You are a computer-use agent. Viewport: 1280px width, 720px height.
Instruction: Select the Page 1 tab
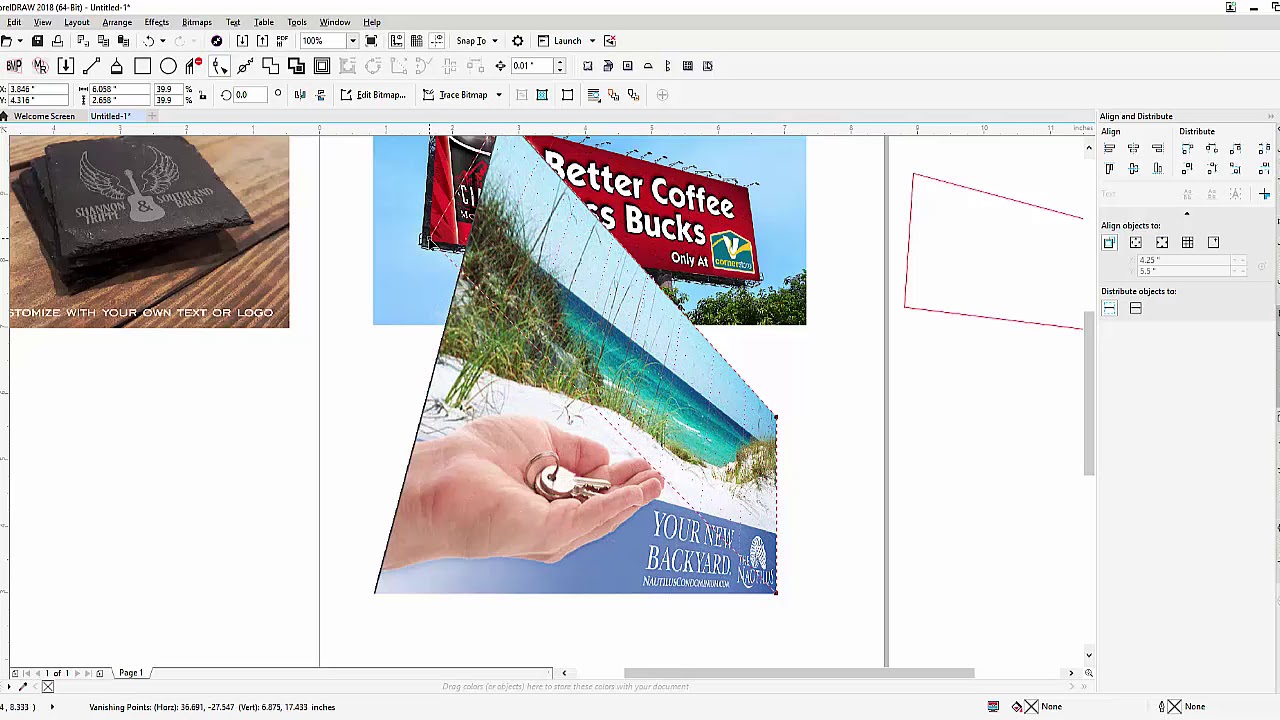point(131,673)
